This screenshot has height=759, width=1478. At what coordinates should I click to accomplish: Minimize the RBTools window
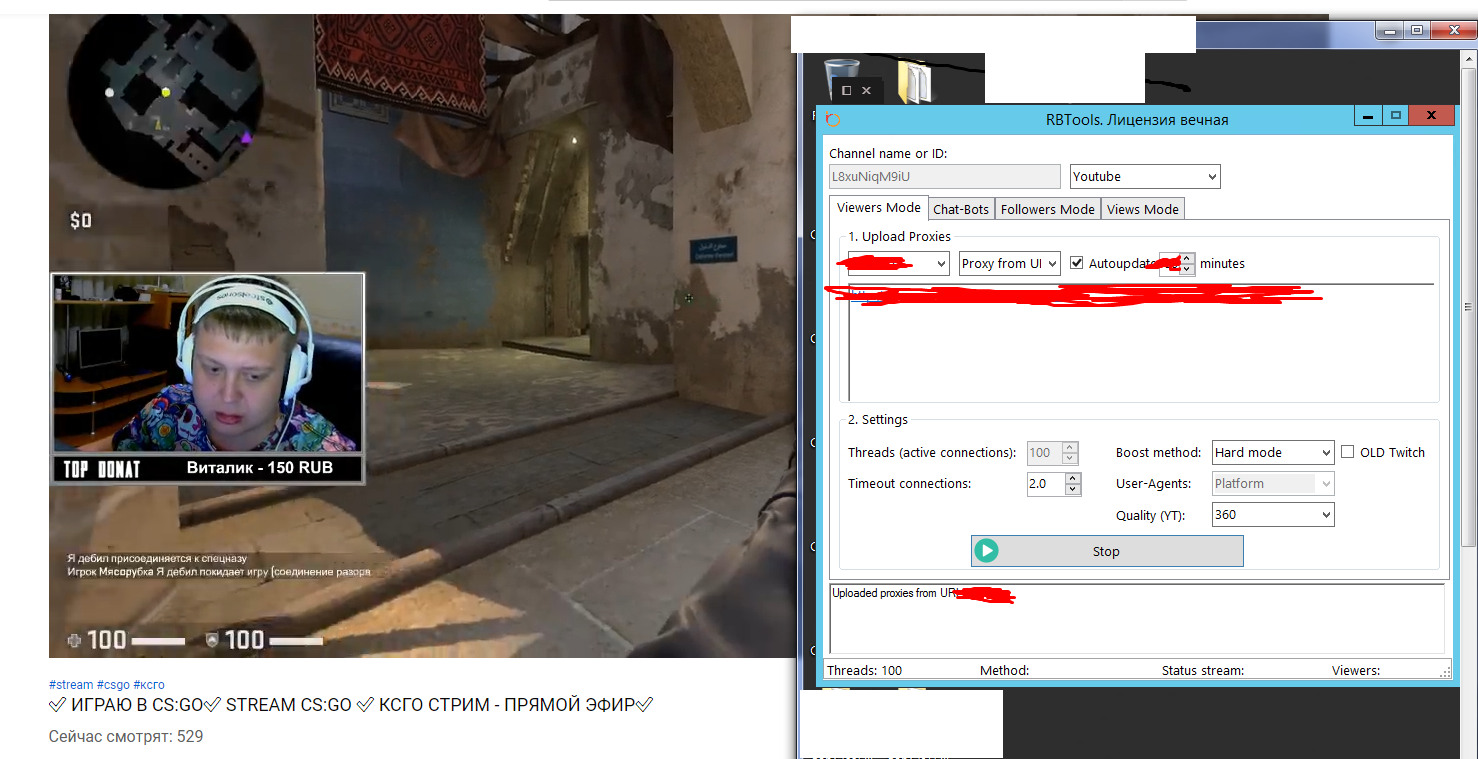[1368, 116]
